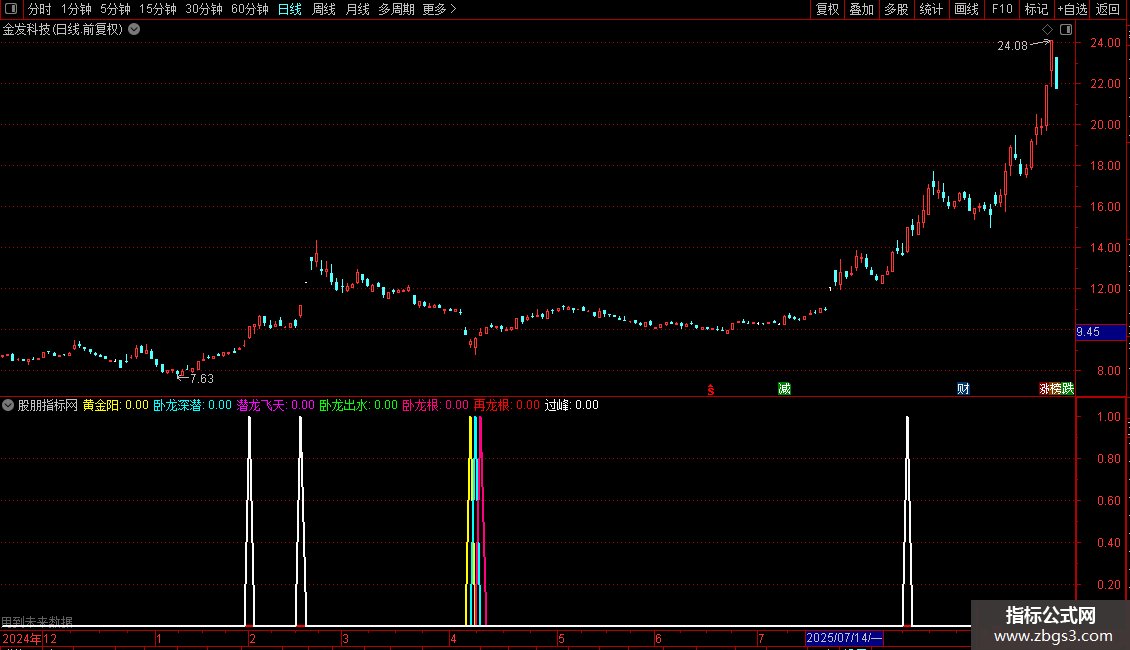Screen dimensions: 1130x650
Task: Click the diamond icon above price chart
Action: pyautogui.click(x=1048, y=30)
